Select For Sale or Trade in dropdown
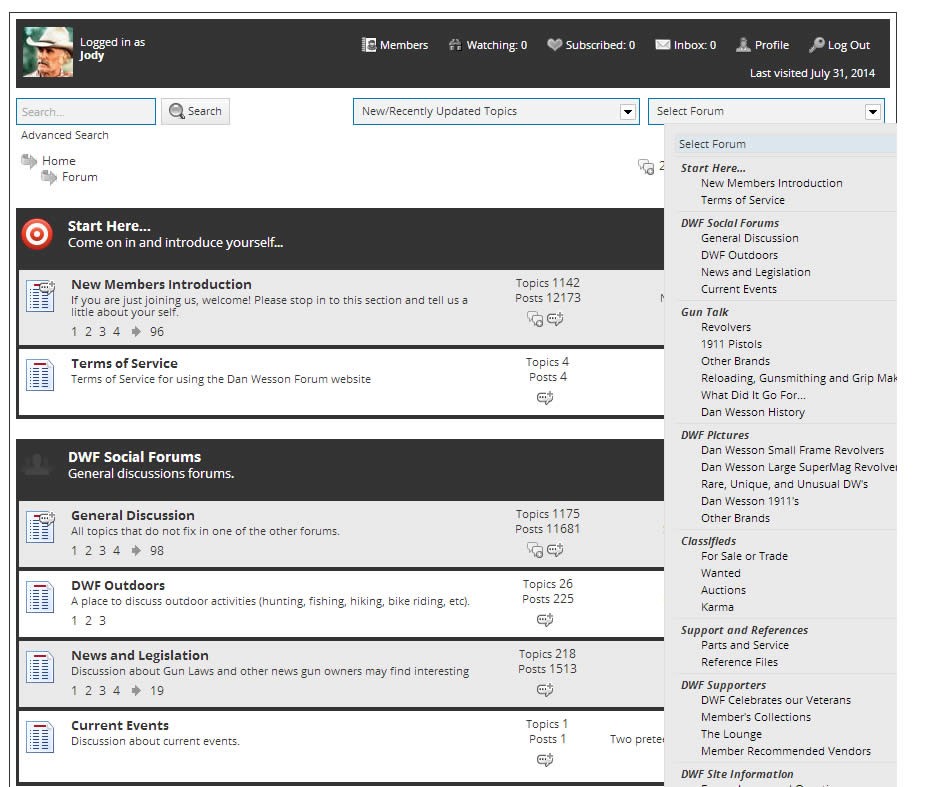The height and width of the screenshot is (787, 929). coord(745,556)
